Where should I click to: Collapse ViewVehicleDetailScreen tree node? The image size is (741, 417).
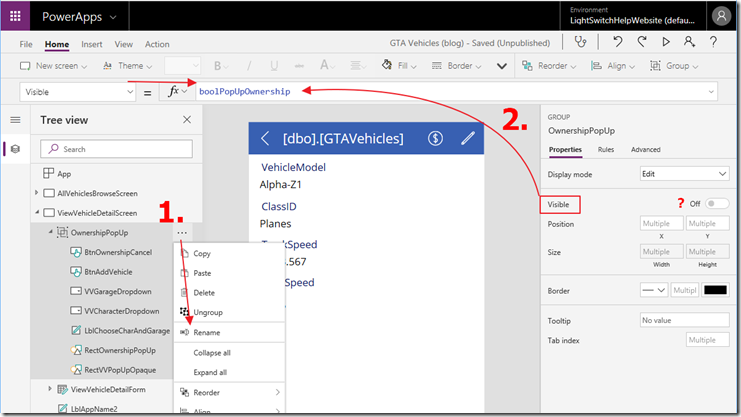tap(37, 213)
